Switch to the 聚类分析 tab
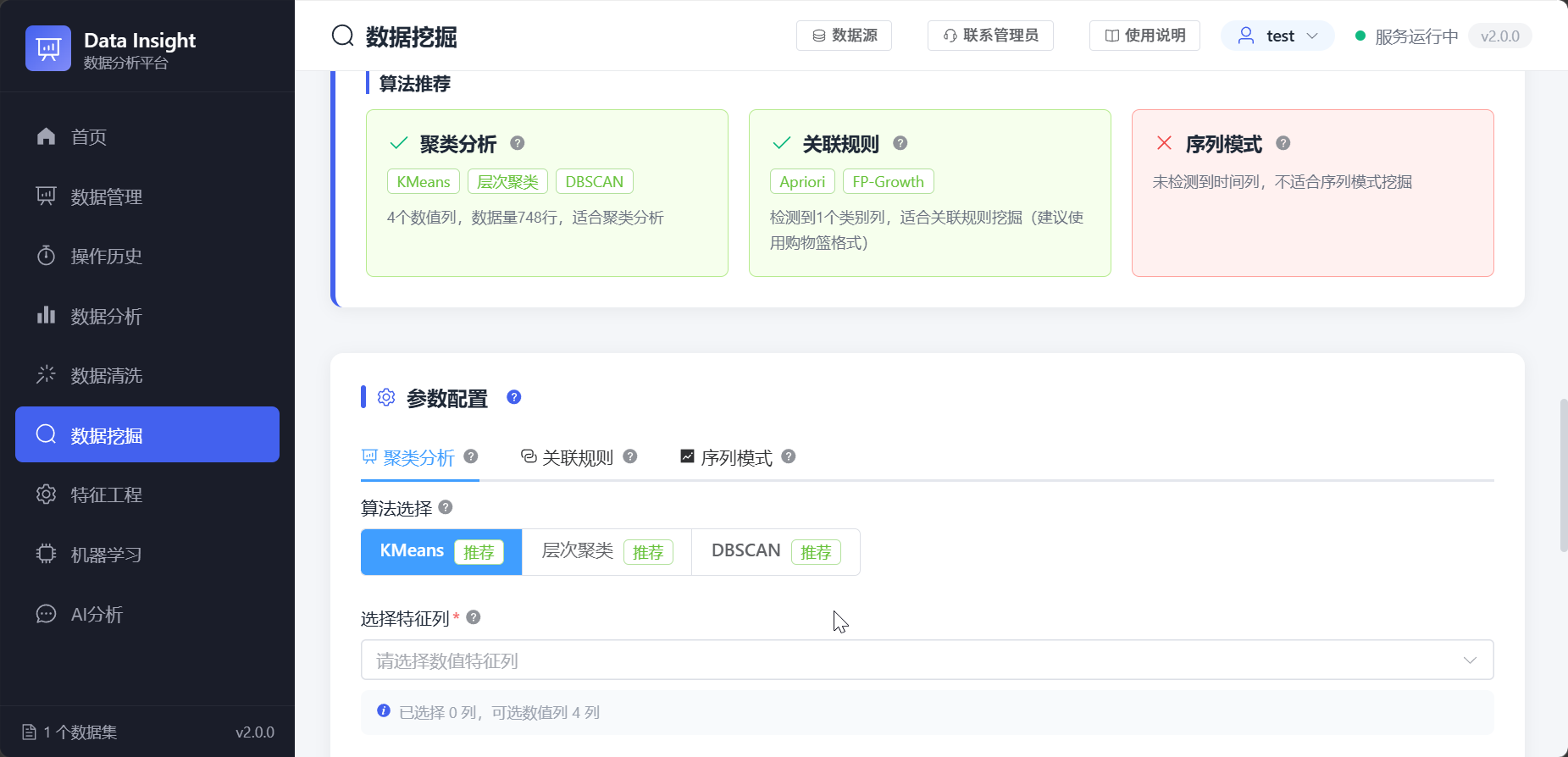 point(420,457)
